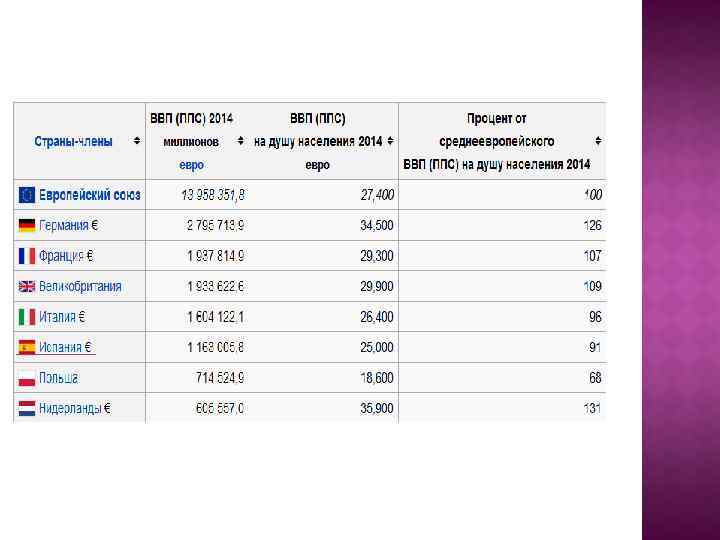720x540 pixels.
Task: Follow the Великобритания link
Action: coord(80,287)
